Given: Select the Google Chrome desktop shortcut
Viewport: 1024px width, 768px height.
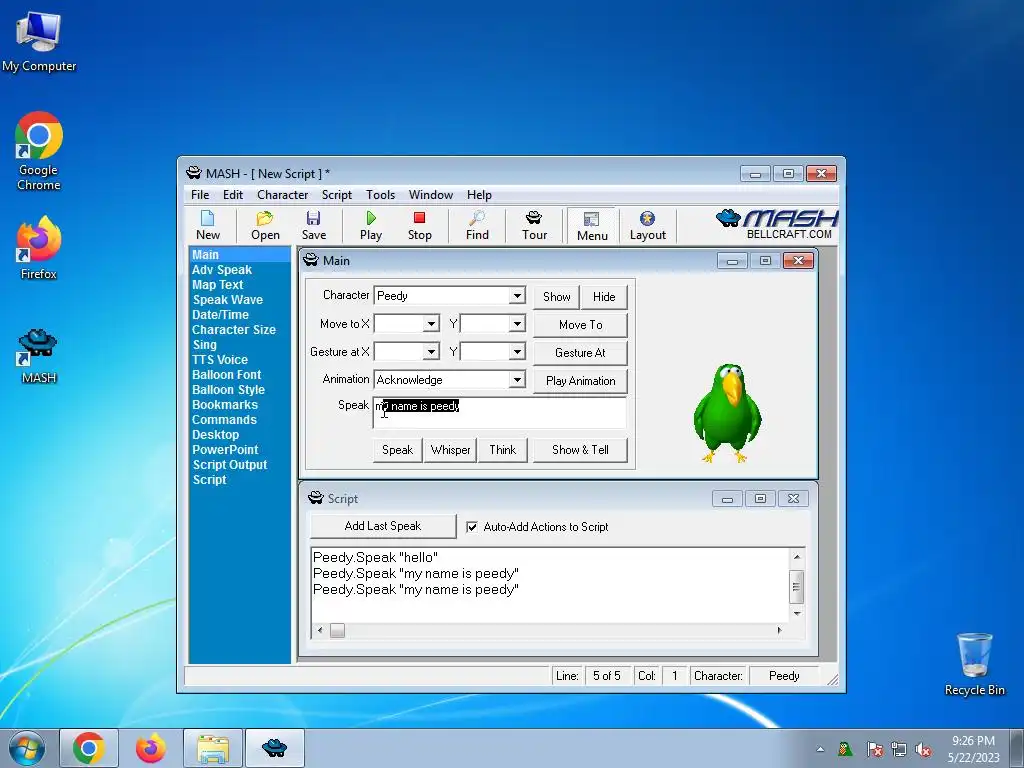Looking at the screenshot, I should coord(39,151).
